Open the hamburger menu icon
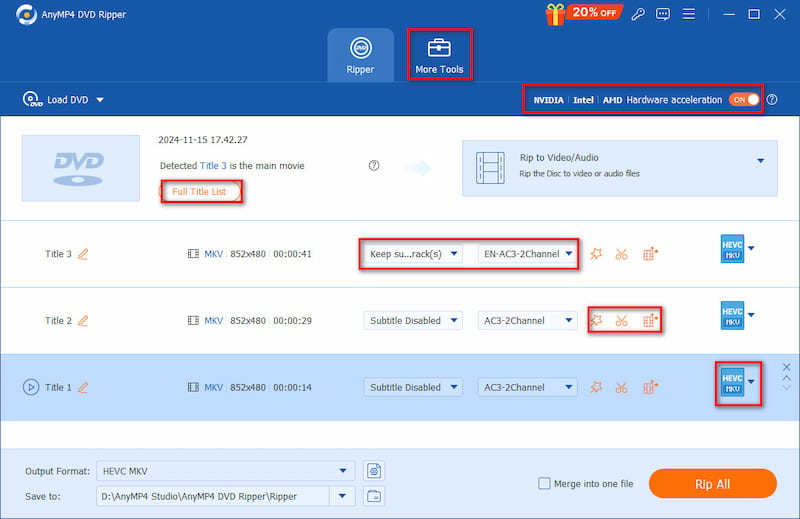The height and width of the screenshot is (519, 800). (689, 14)
